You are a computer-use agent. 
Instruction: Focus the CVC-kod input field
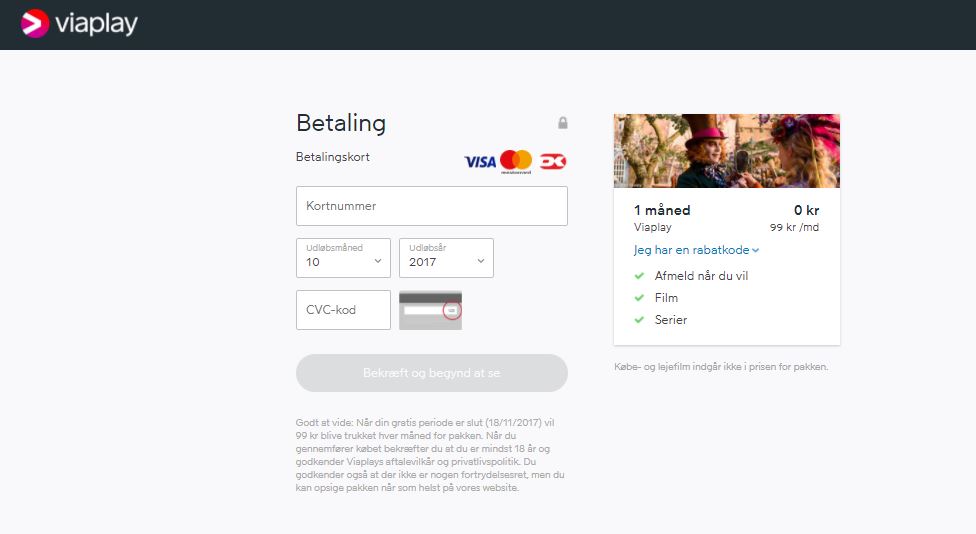[343, 310]
